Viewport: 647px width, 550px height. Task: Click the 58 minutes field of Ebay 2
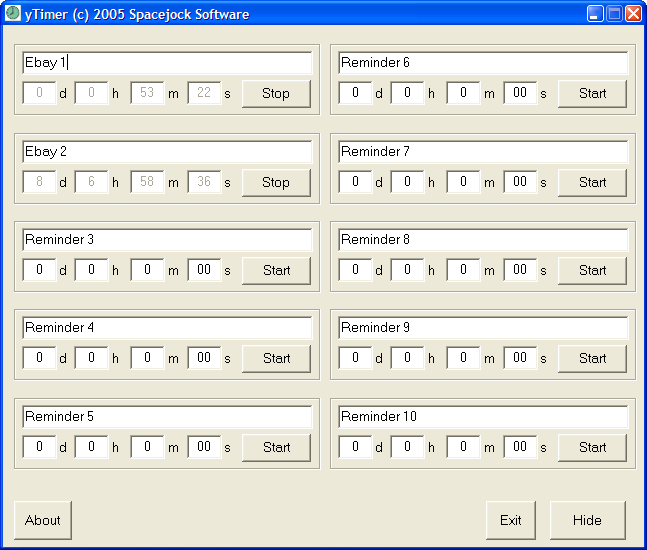147,182
